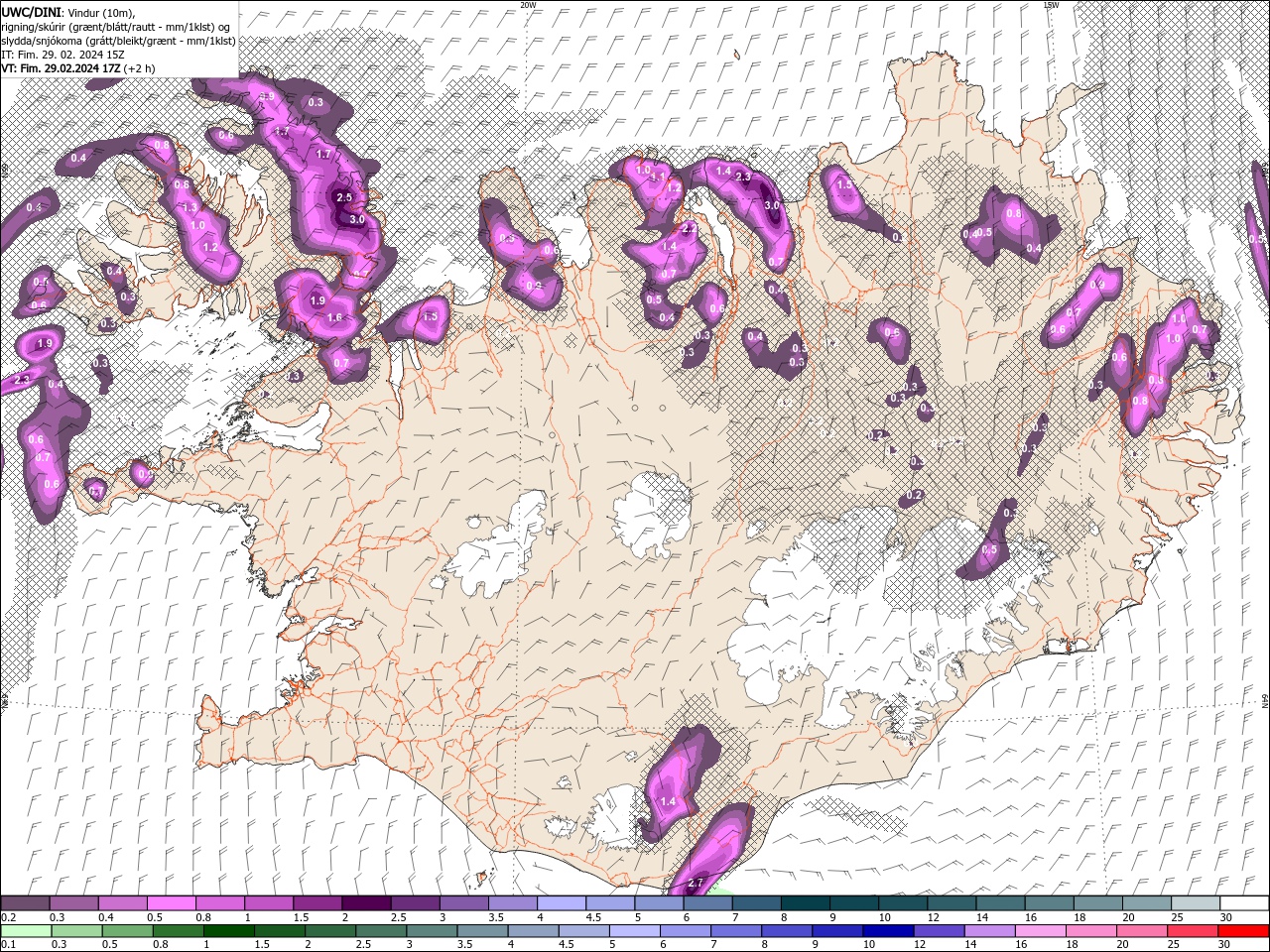Click the darkest purple 2–2.5 snow scale swatch

pyautogui.click(x=366, y=903)
